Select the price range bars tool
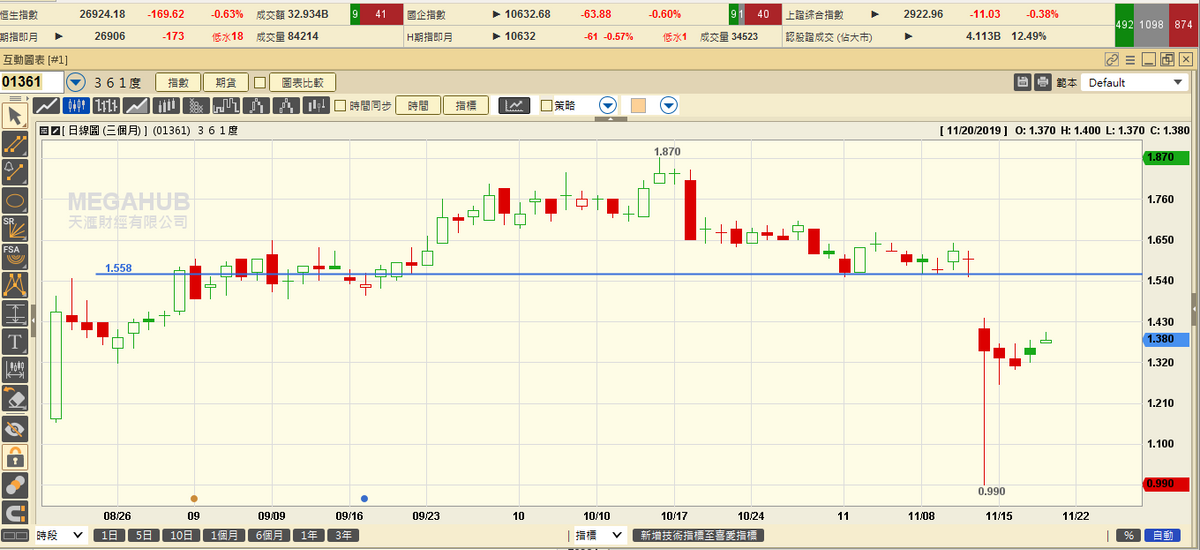This screenshot has width=1200, height=550. click(x=15, y=370)
